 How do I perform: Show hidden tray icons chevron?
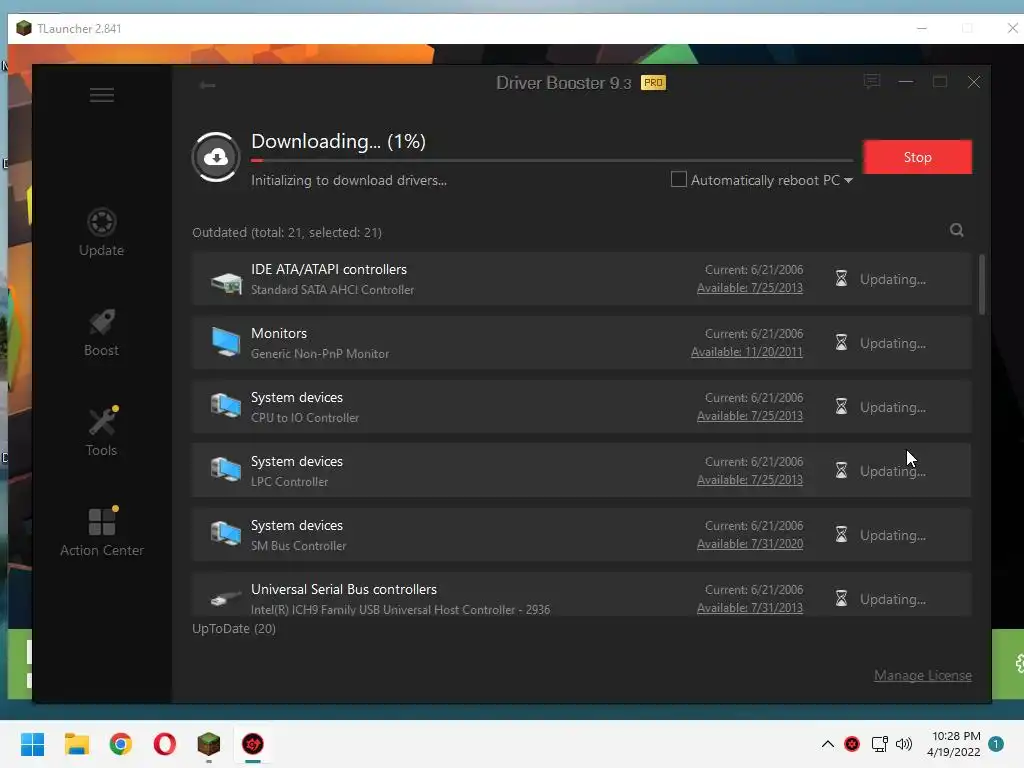click(x=827, y=744)
